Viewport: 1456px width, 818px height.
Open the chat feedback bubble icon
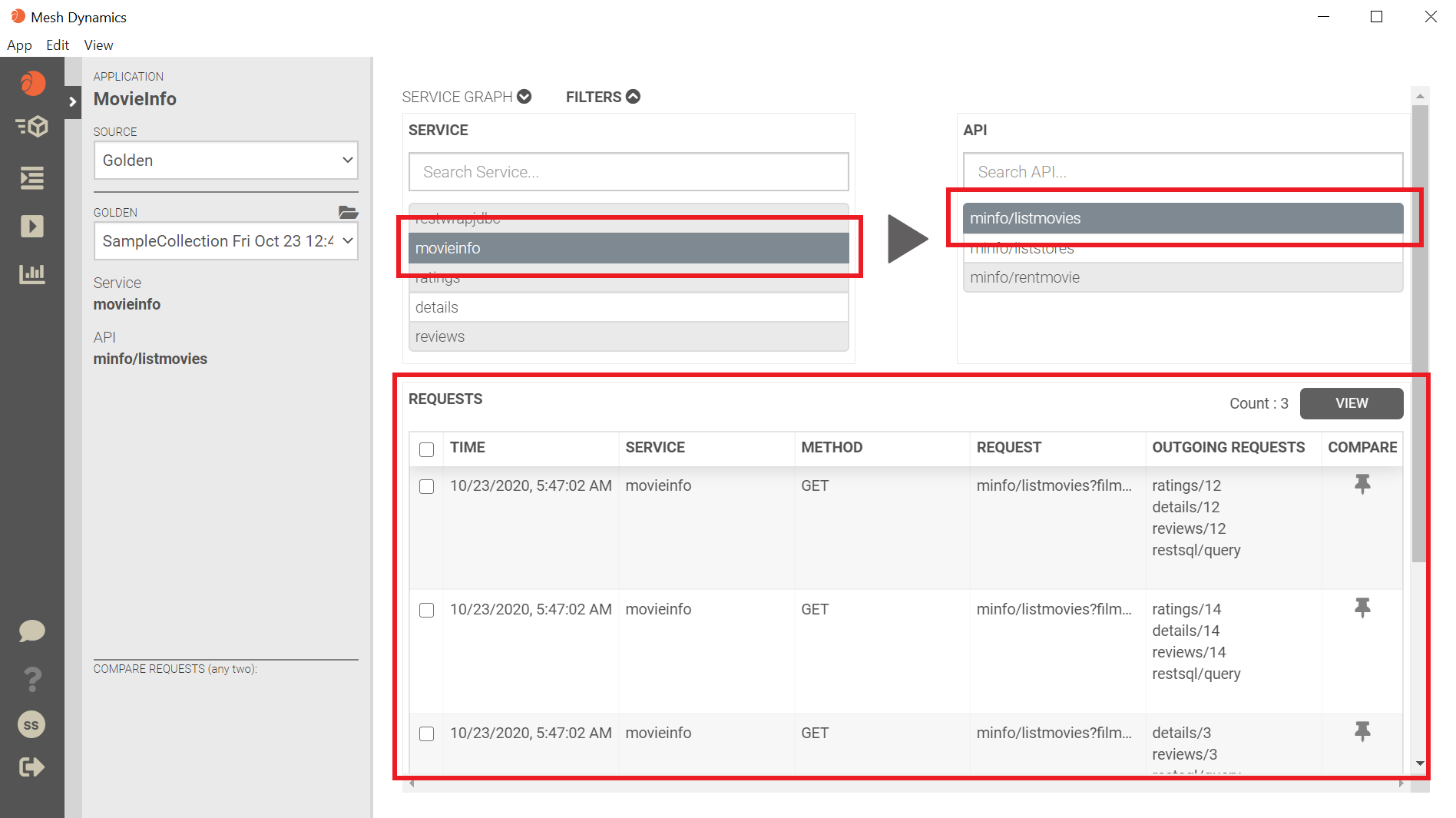[32, 631]
